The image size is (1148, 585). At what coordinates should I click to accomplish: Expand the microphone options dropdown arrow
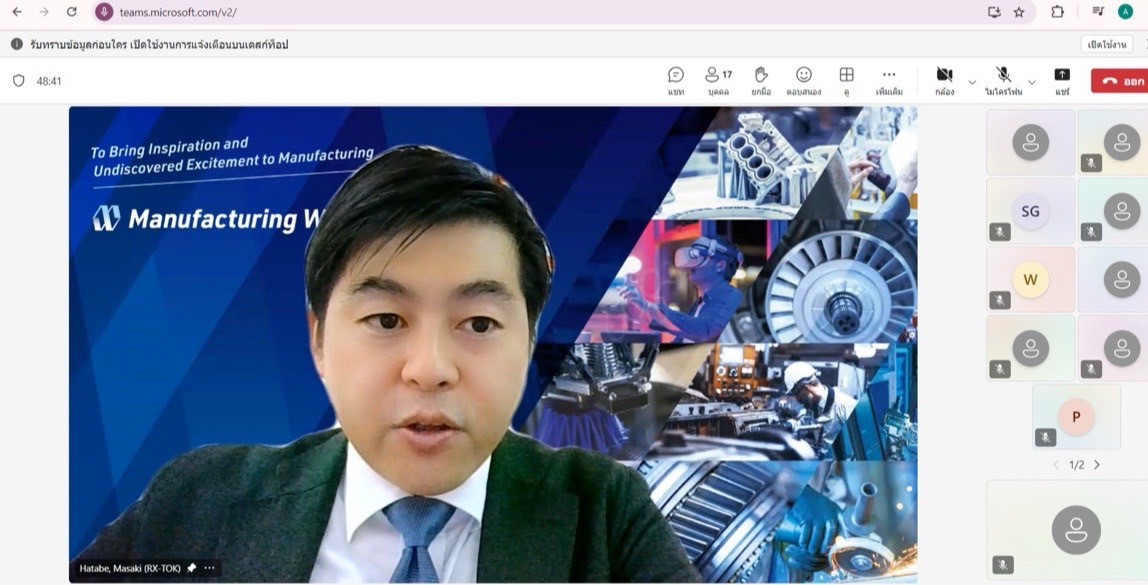pos(1032,82)
